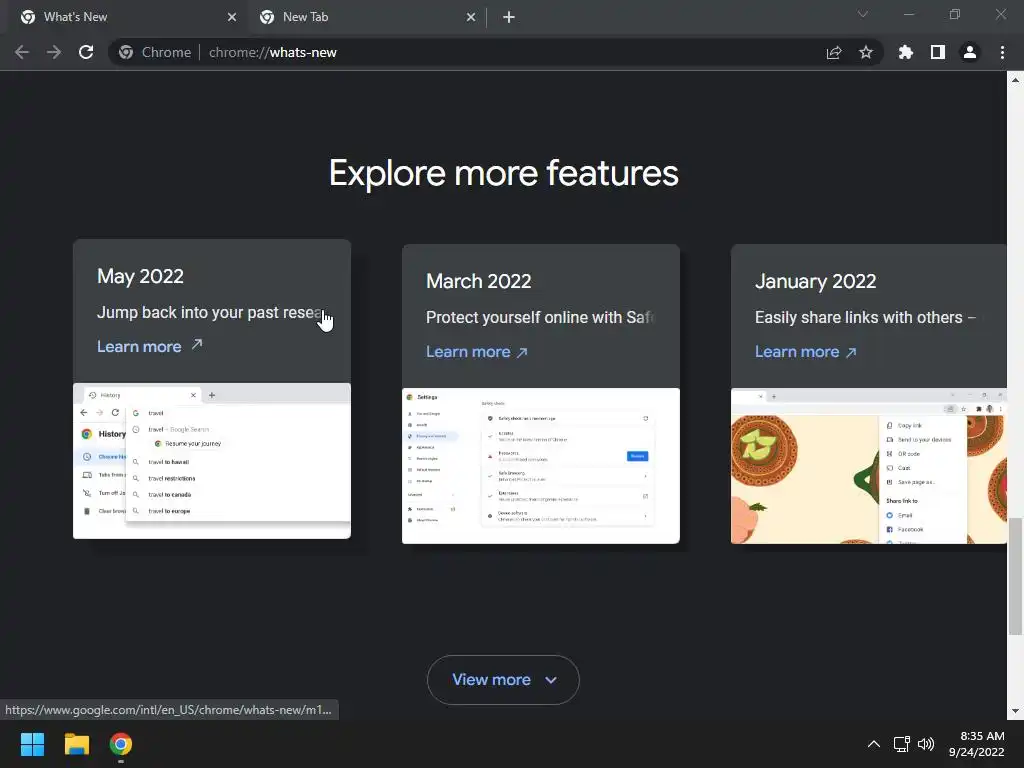Switch to the New Tab tab
This screenshot has width=1024, height=768.
366,17
